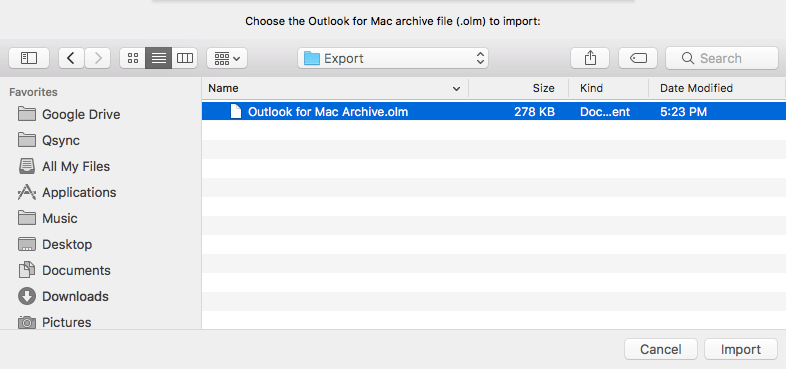
Task: Switch to icon grid view
Action: pos(133,58)
